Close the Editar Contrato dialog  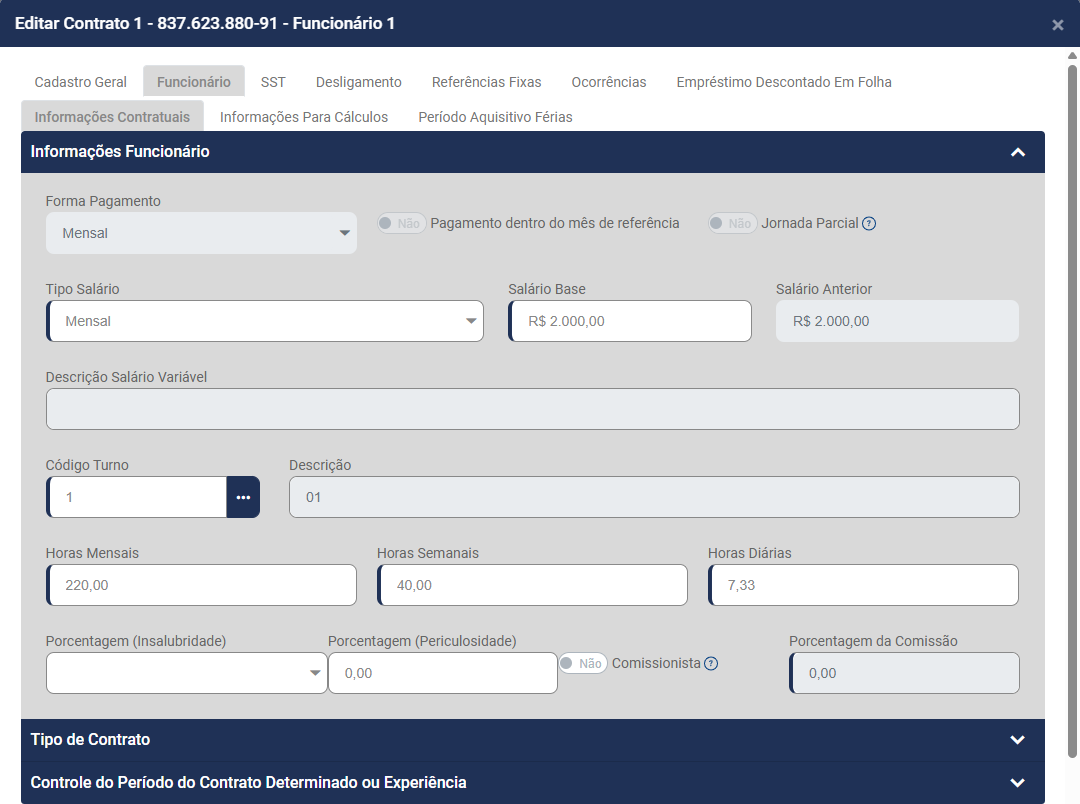coord(1057,25)
